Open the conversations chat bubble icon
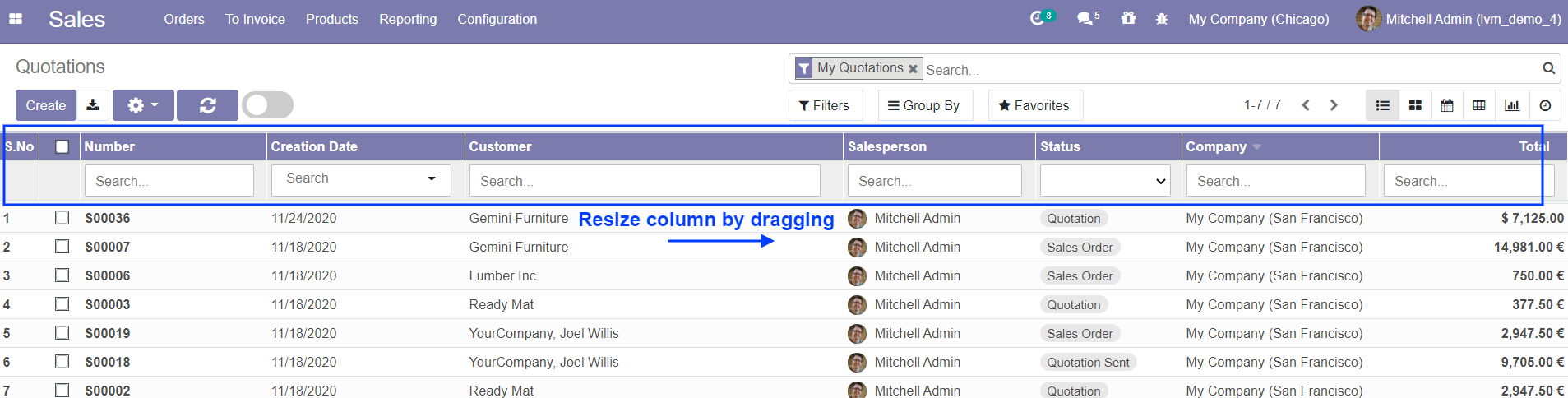This screenshot has height=398, width=1568. tap(1085, 18)
